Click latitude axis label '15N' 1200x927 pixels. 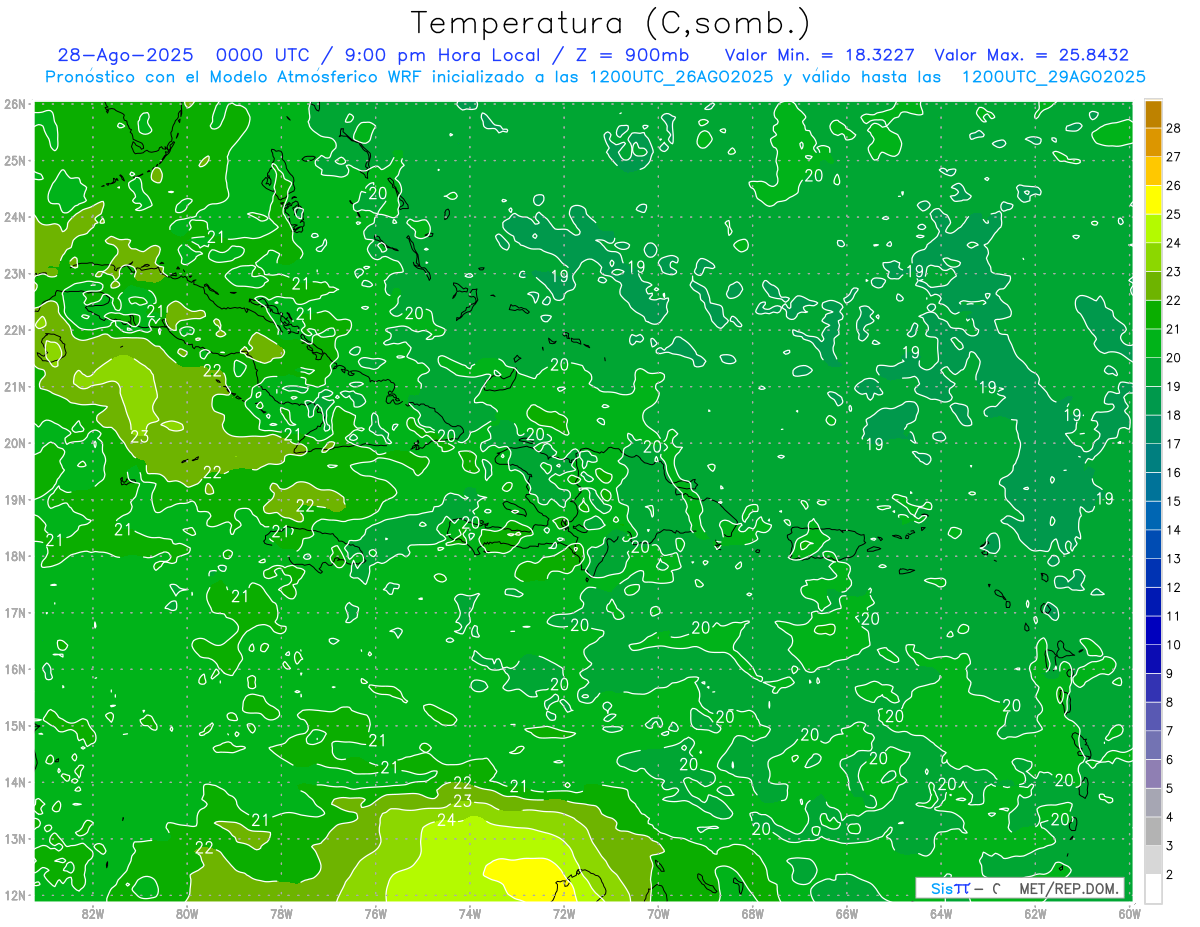coord(14,725)
